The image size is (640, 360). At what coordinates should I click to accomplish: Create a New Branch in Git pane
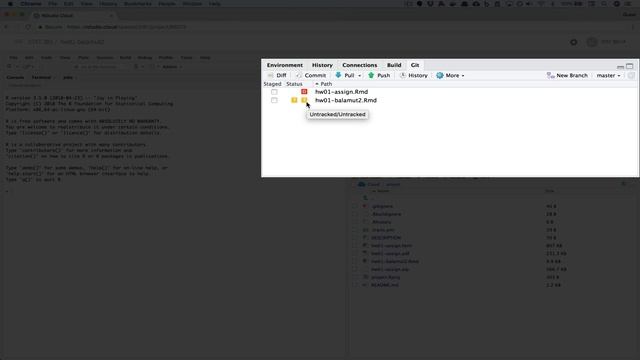point(567,76)
